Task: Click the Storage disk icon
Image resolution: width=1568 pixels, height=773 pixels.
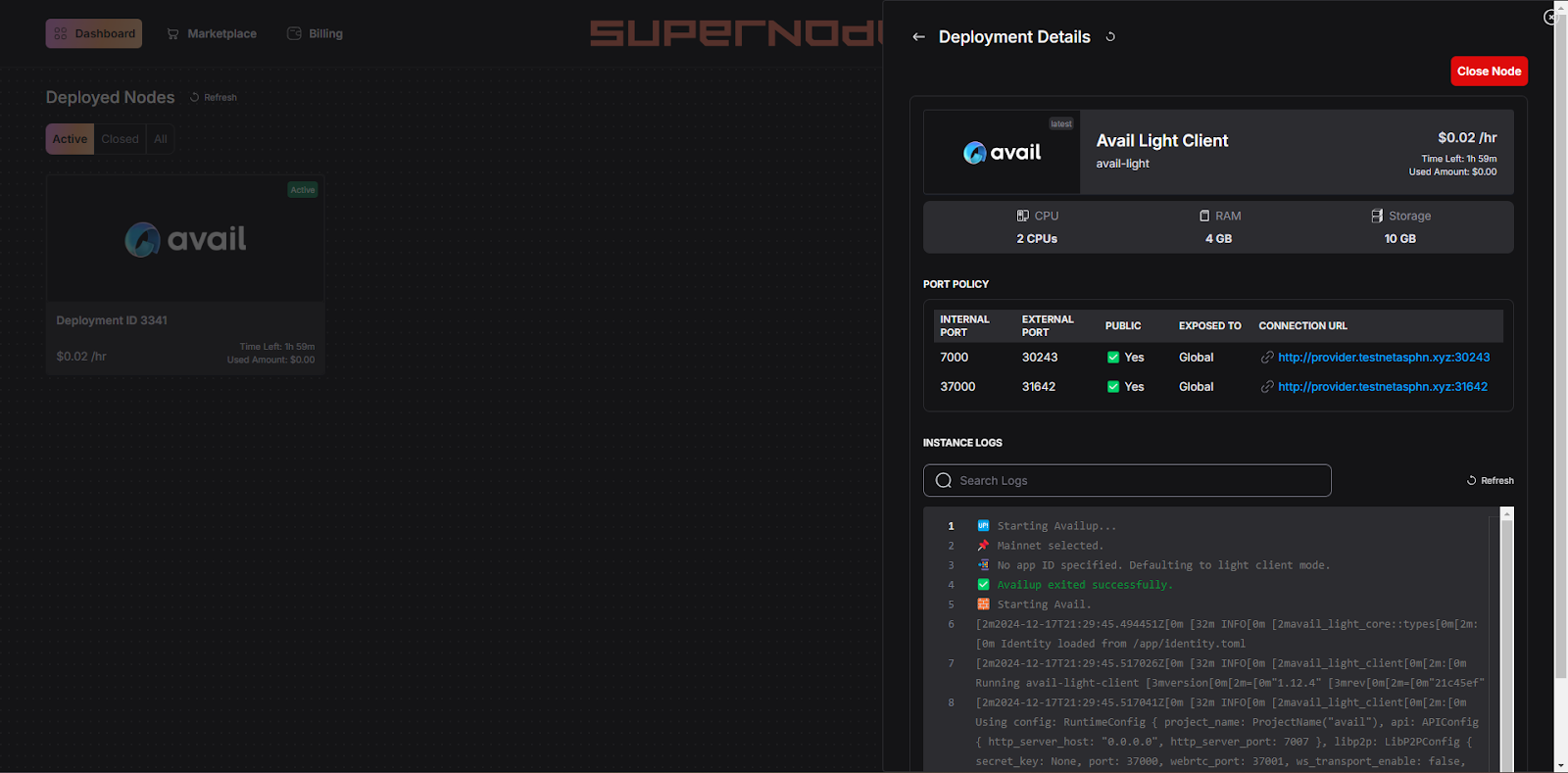Action: [x=1377, y=216]
